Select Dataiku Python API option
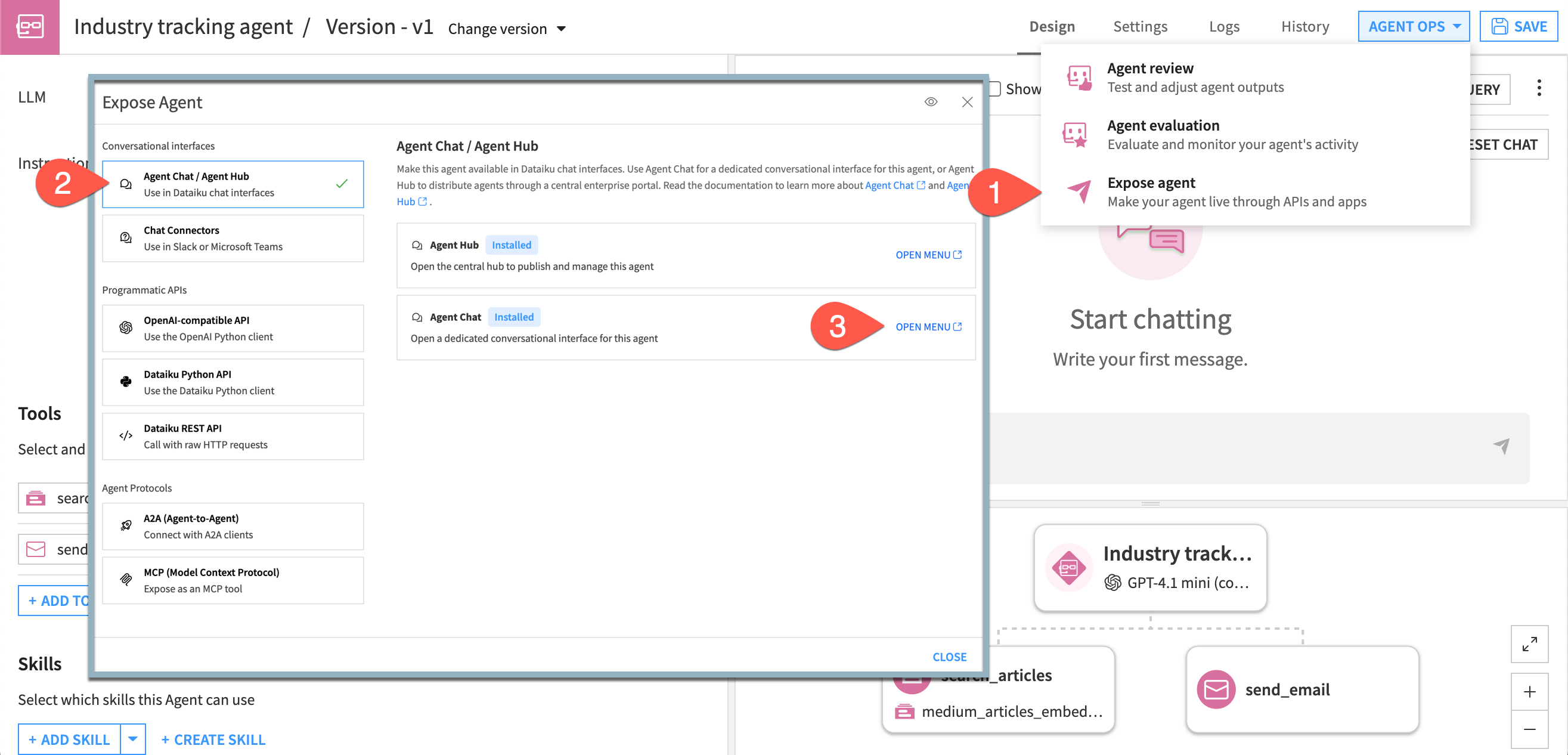This screenshot has height=755, width=1568. tap(233, 382)
